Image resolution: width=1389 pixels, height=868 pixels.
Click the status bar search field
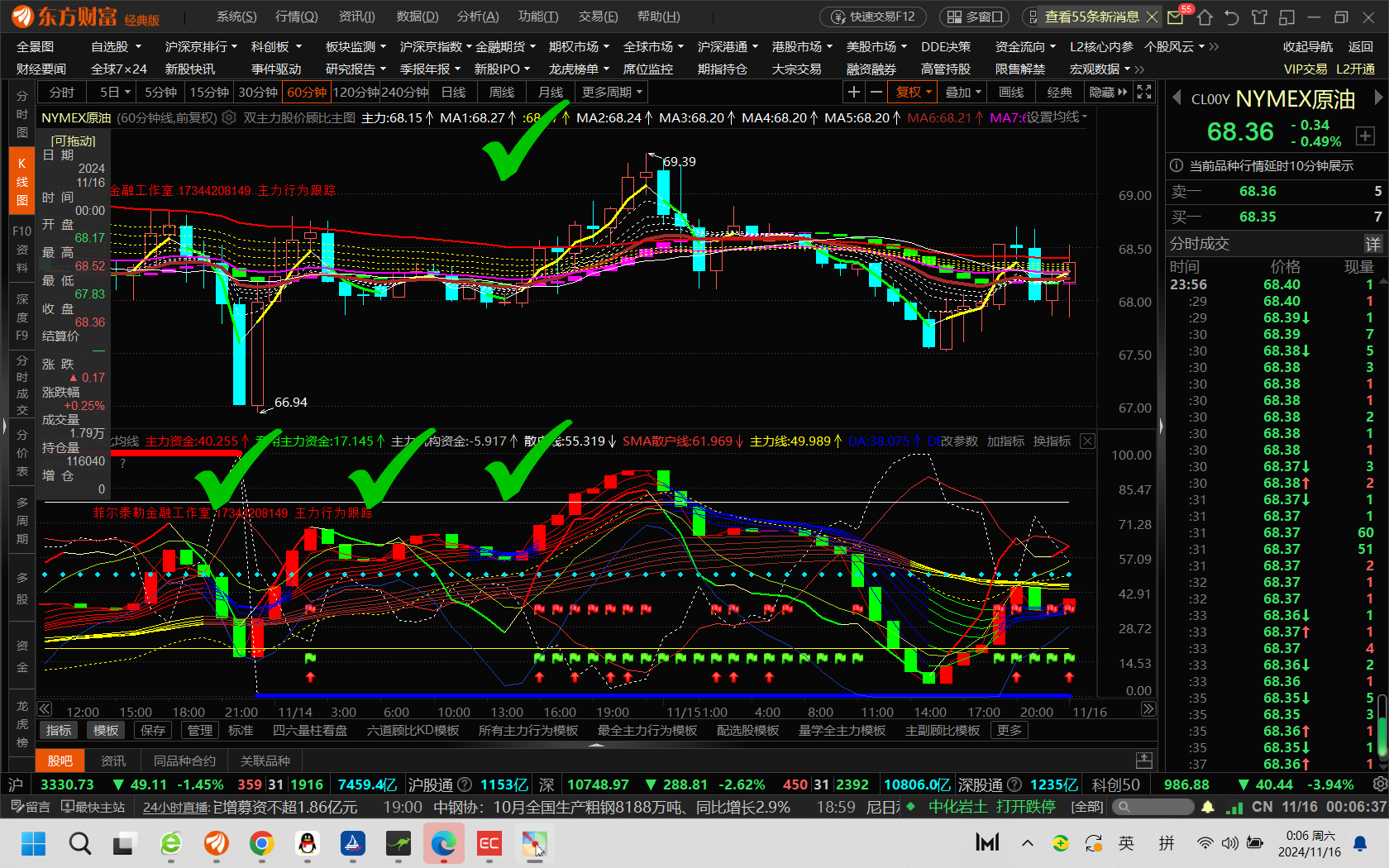click(1153, 806)
